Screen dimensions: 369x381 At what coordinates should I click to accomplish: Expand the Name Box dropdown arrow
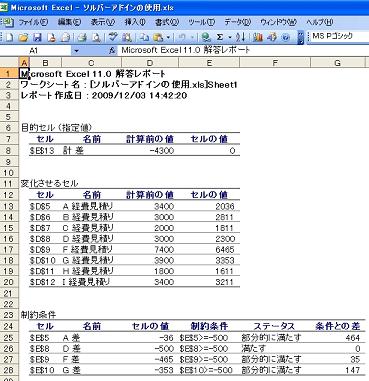coord(77,51)
